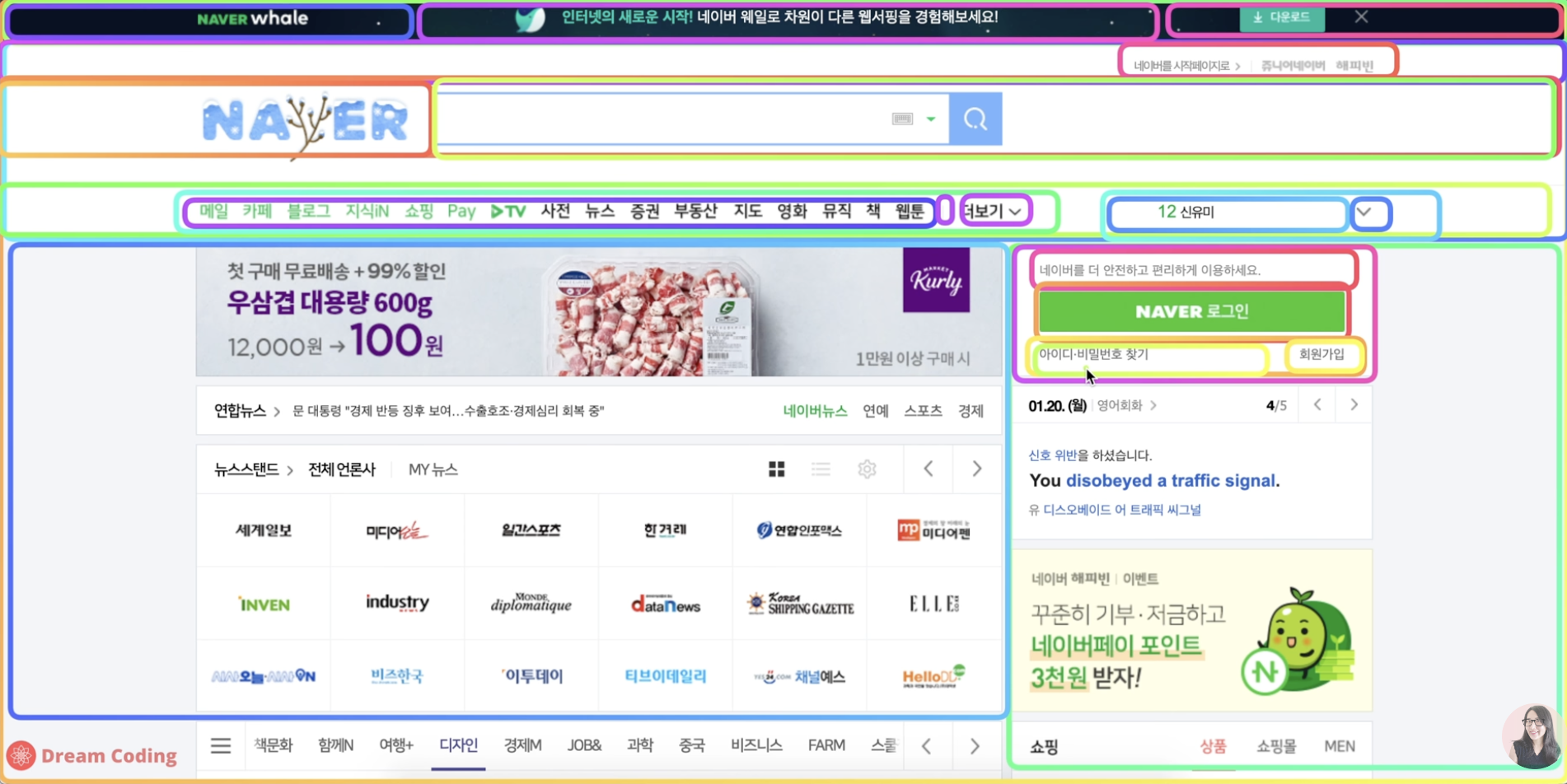Open the 스포츠 news link
The image size is (1567, 784).
[x=923, y=411]
